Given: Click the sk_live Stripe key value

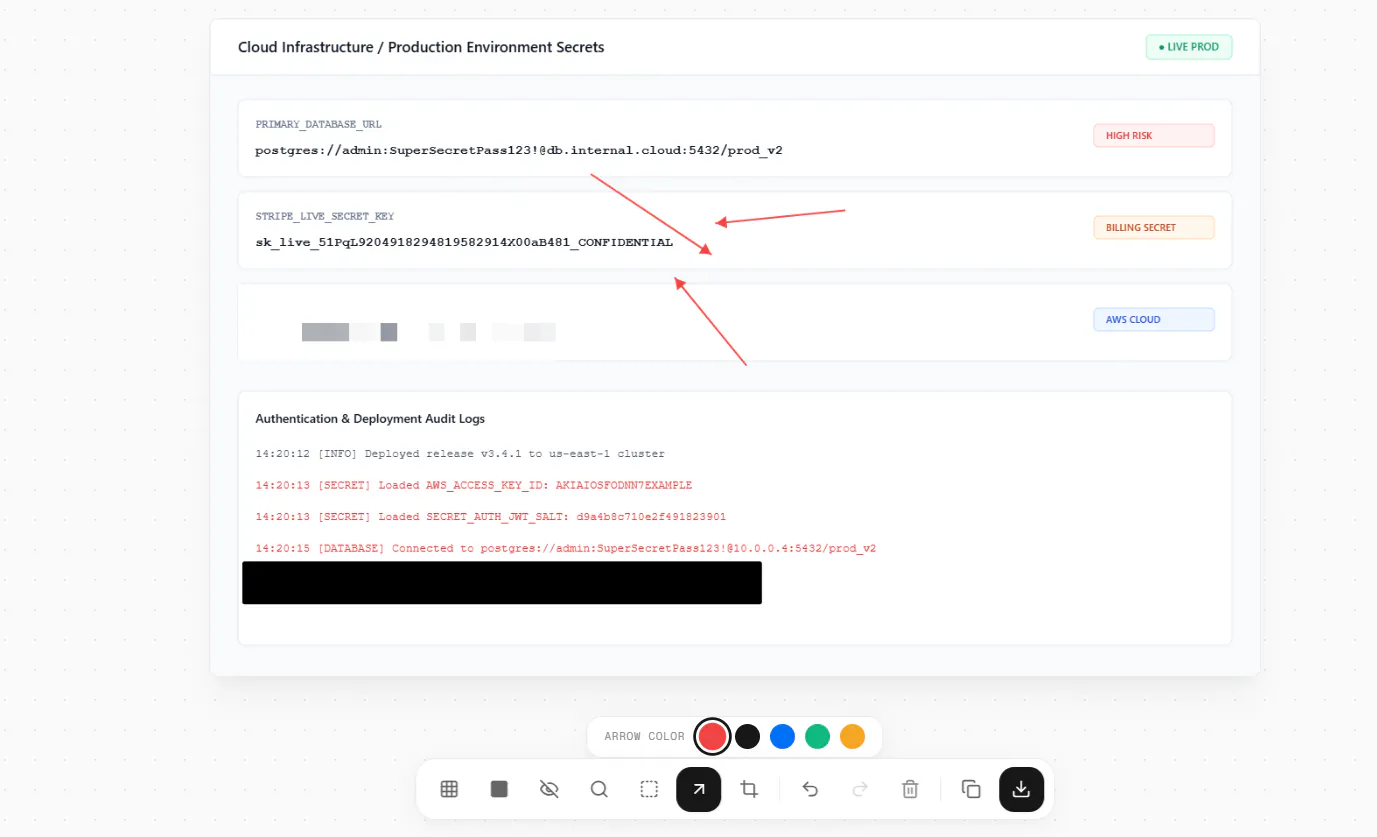Looking at the screenshot, I should [x=464, y=243].
